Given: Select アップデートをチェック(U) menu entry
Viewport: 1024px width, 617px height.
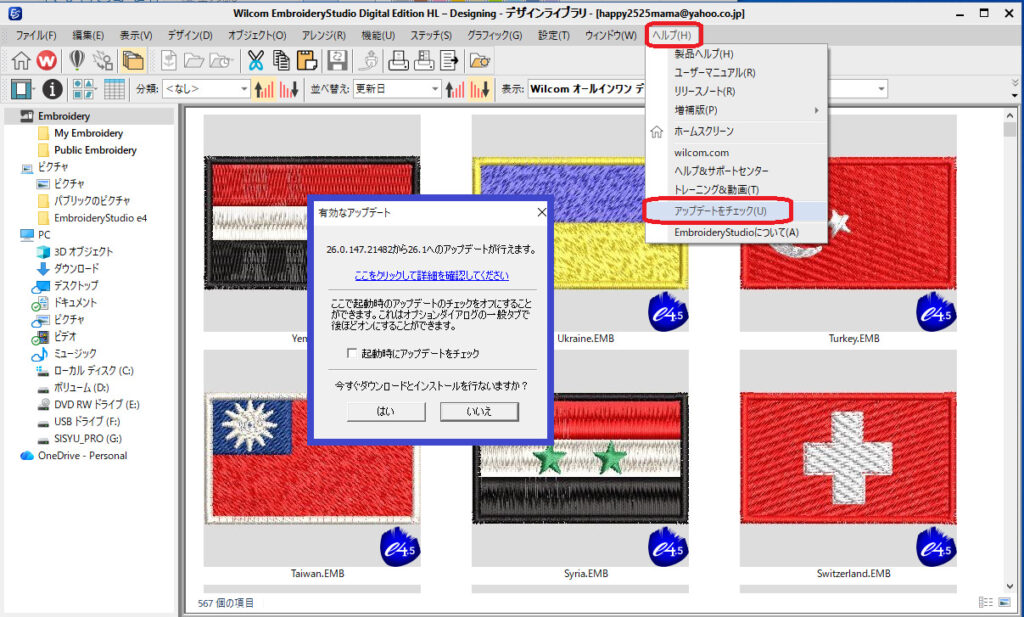Looking at the screenshot, I should pos(720,211).
